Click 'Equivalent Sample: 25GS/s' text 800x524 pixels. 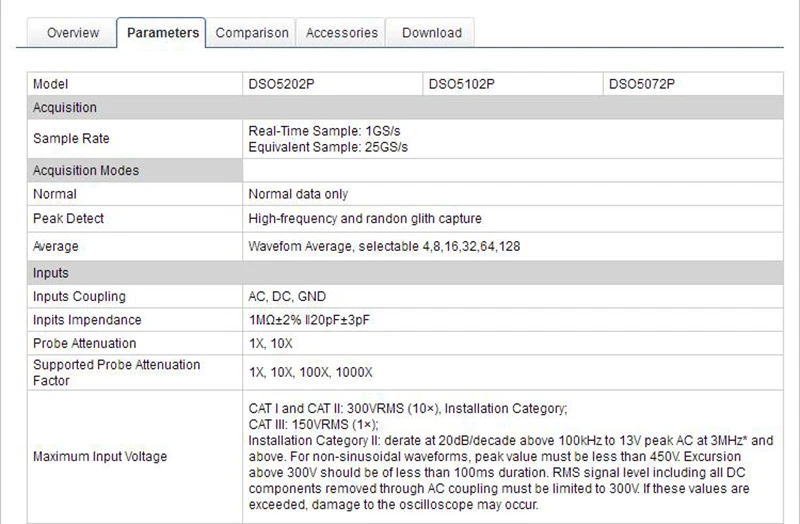coord(328,147)
